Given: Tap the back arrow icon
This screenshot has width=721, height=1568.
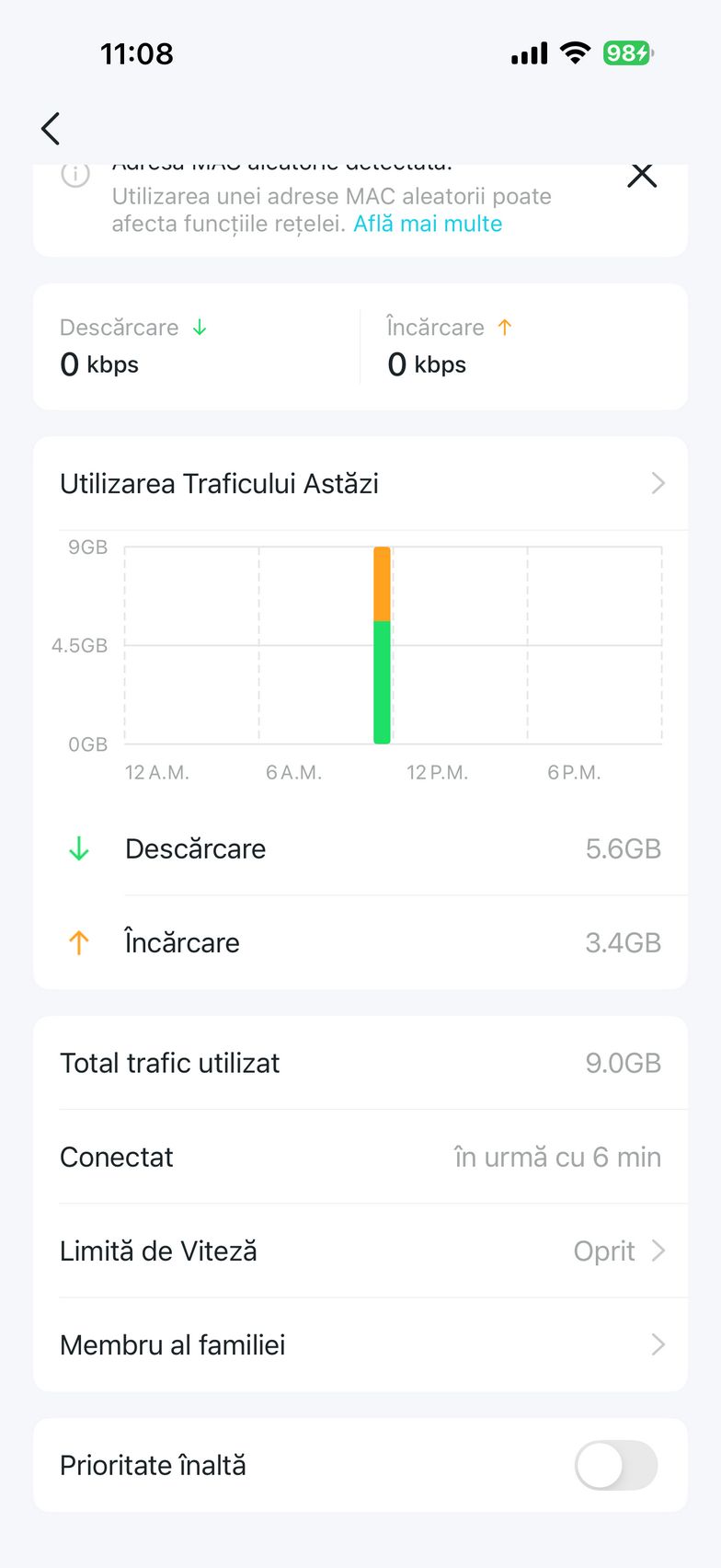Looking at the screenshot, I should point(51,129).
